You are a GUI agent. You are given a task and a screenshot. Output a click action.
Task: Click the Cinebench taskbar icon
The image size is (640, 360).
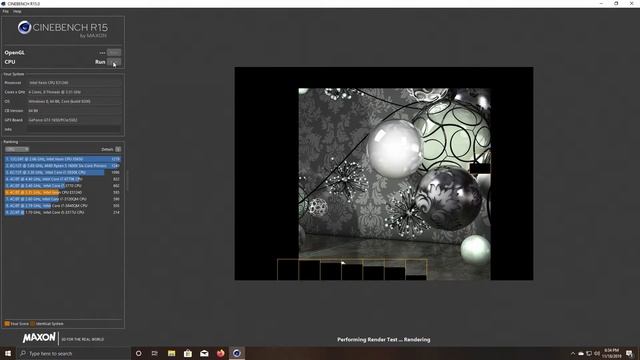click(x=237, y=353)
